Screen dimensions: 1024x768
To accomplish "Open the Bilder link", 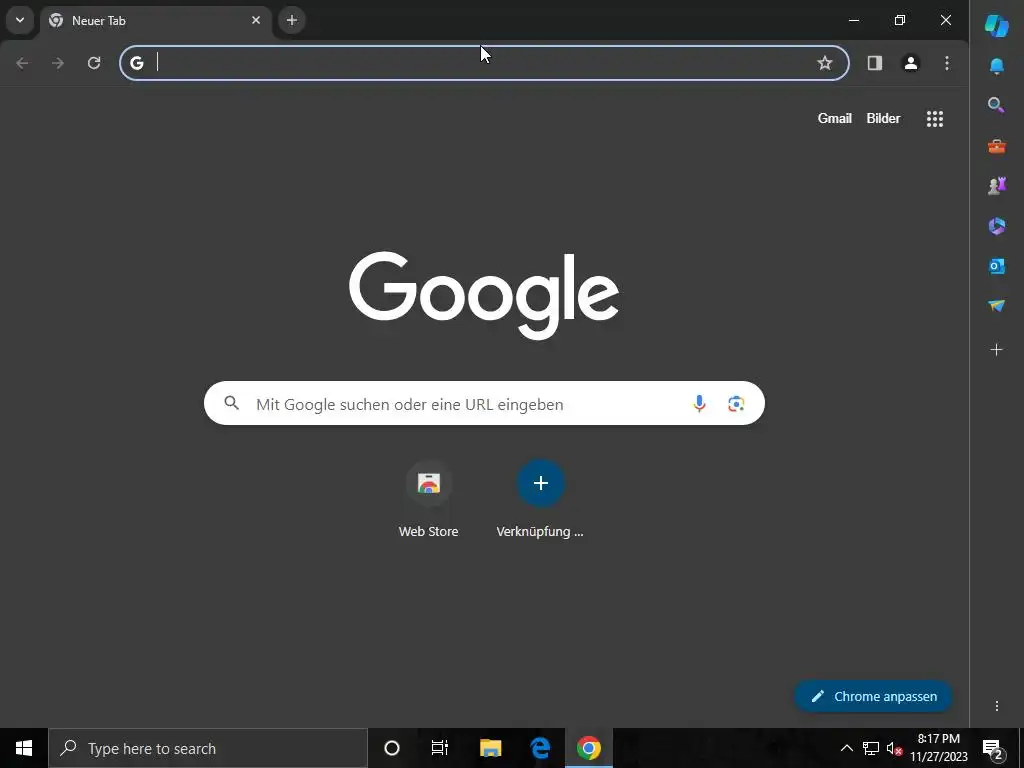I will [883, 118].
